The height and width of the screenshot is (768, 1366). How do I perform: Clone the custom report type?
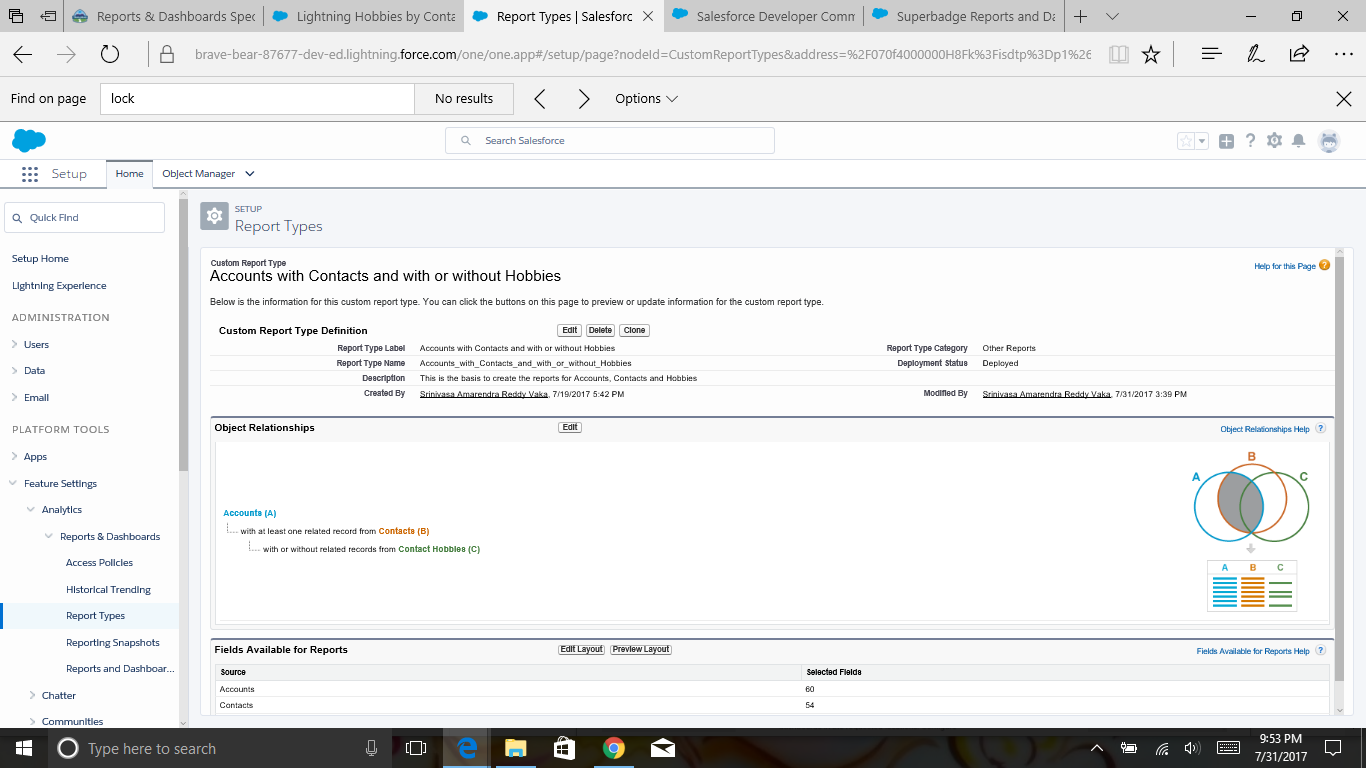pos(635,330)
